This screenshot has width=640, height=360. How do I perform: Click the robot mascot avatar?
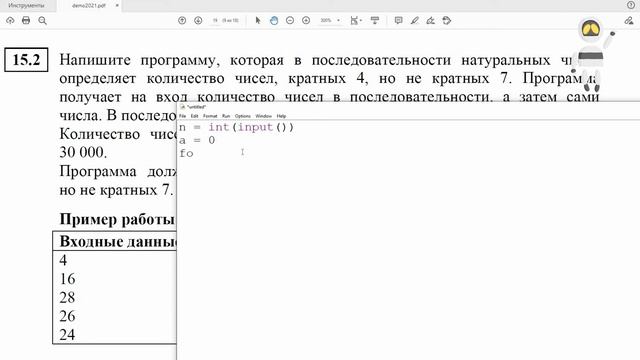[x=590, y=55]
